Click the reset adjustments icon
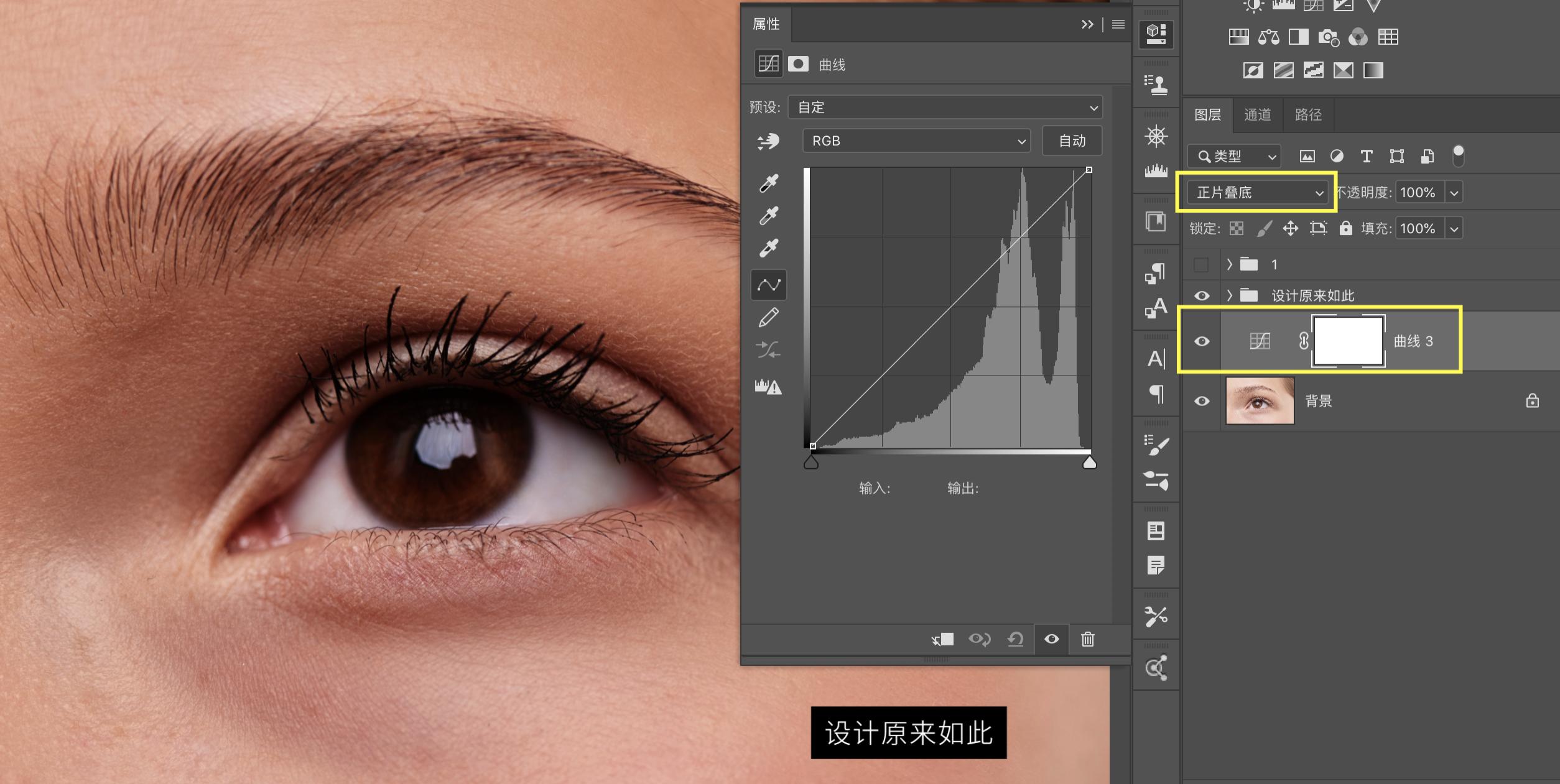The height and width of the screenshot is (784, 1560). pos(1015,639)
